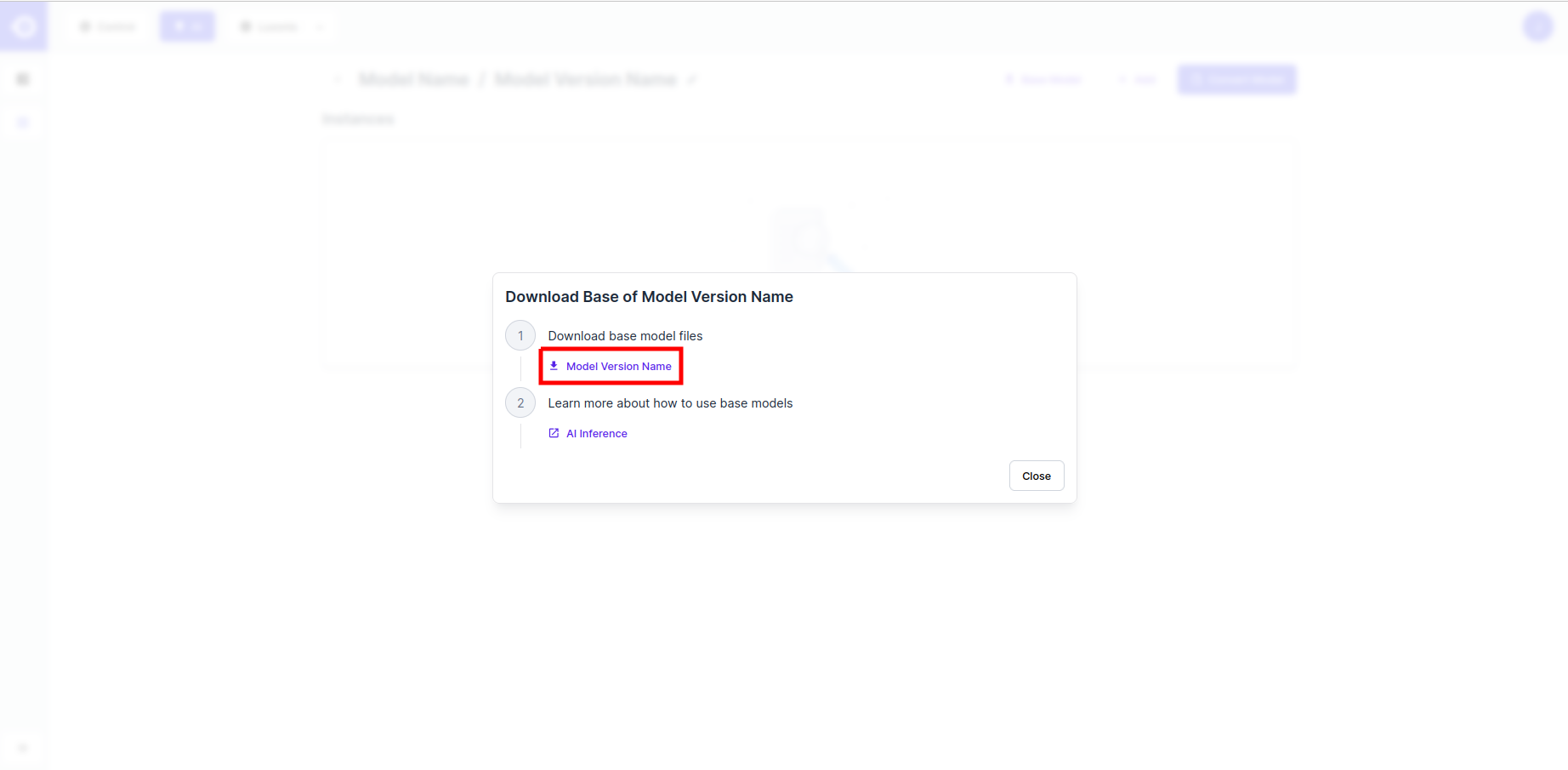The image size is (1568, 770).
Task: Click the blurred 'Model Name' breadcrumb behind dialog
Action: (413, 80)
